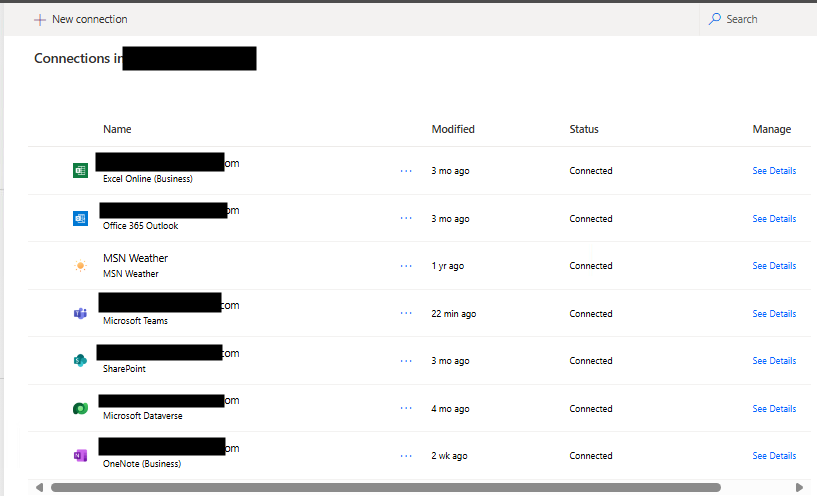Viewport: 817px width, 496px height.
Task: Click the MSN Weather sun icon
Action: pos(80,266)
